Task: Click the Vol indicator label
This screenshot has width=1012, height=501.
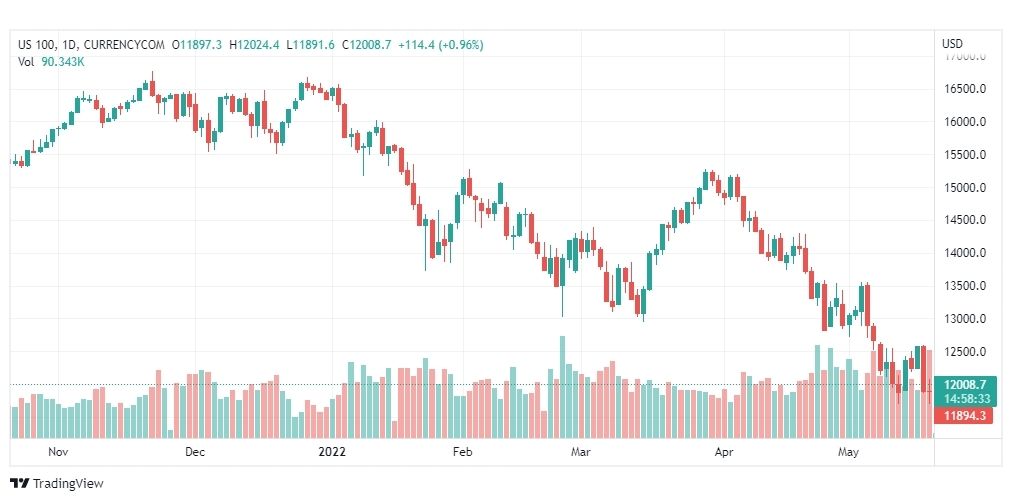Action: point(25,62)
